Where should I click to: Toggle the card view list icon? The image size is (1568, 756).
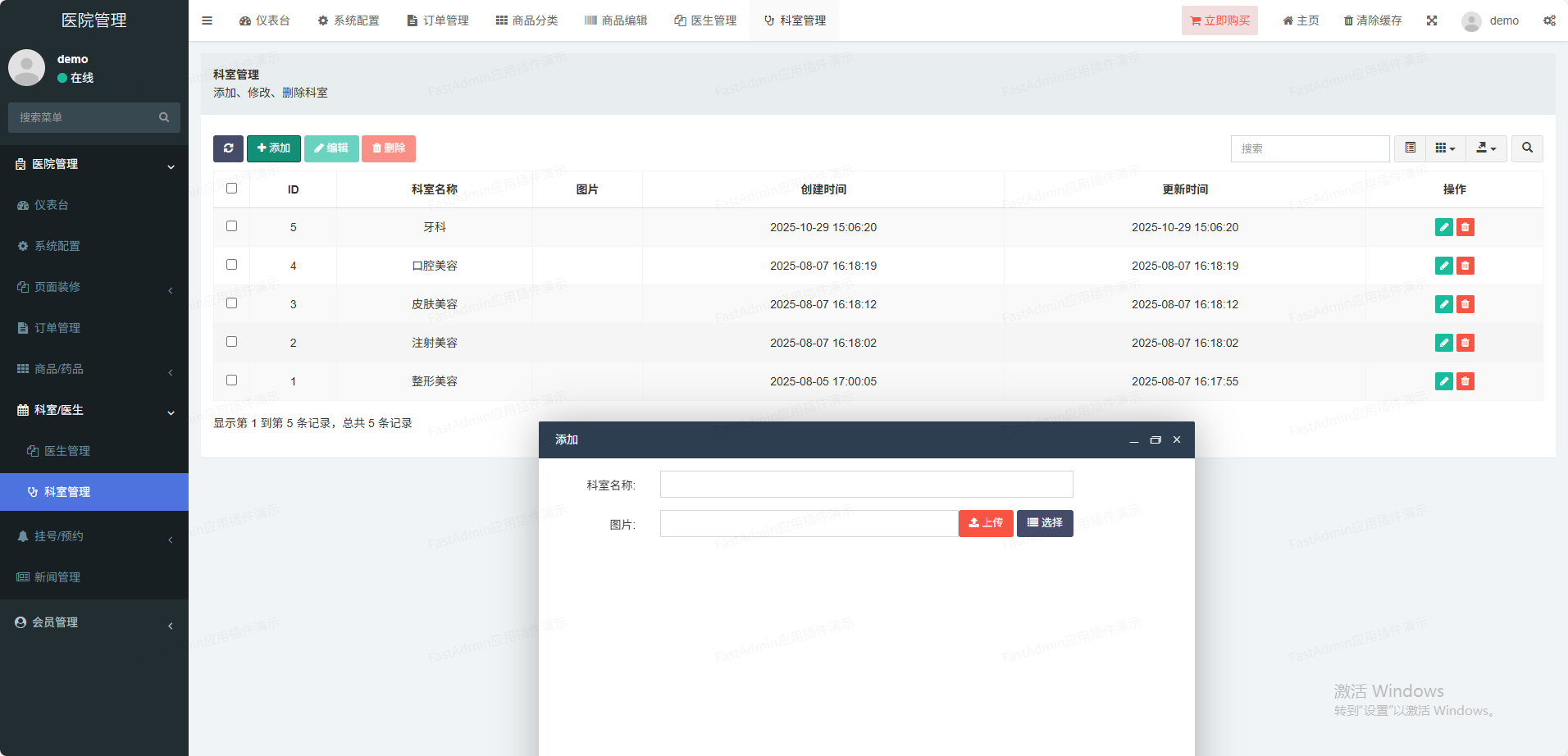1411,148
